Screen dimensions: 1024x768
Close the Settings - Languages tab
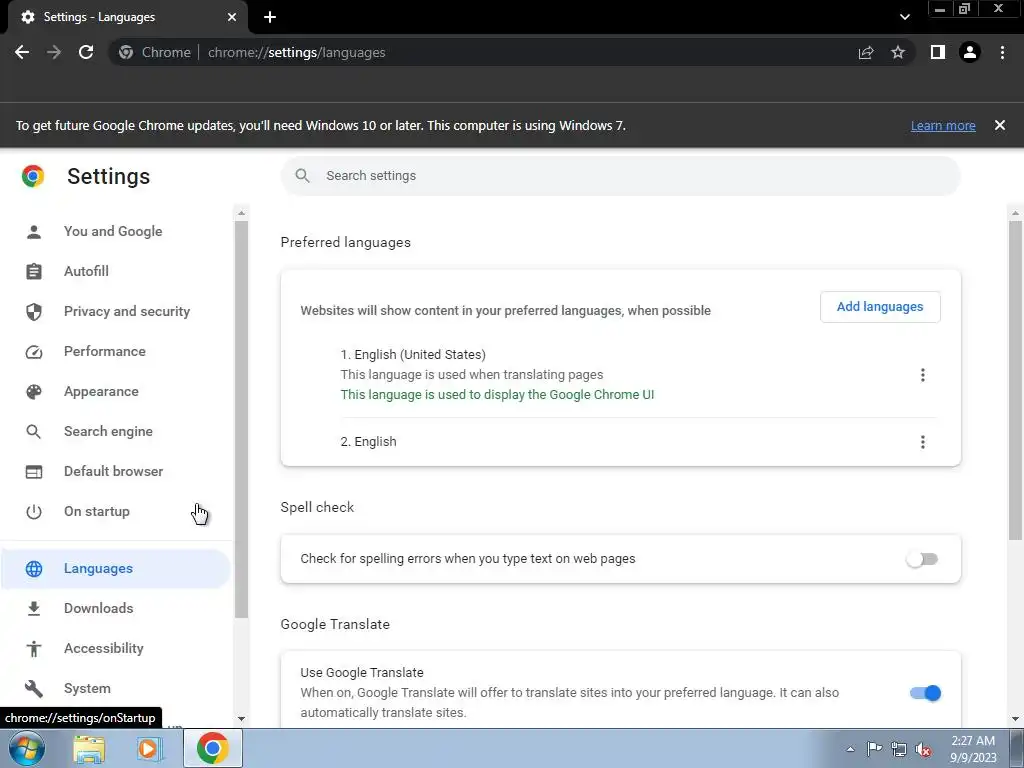tap(232, 17)
